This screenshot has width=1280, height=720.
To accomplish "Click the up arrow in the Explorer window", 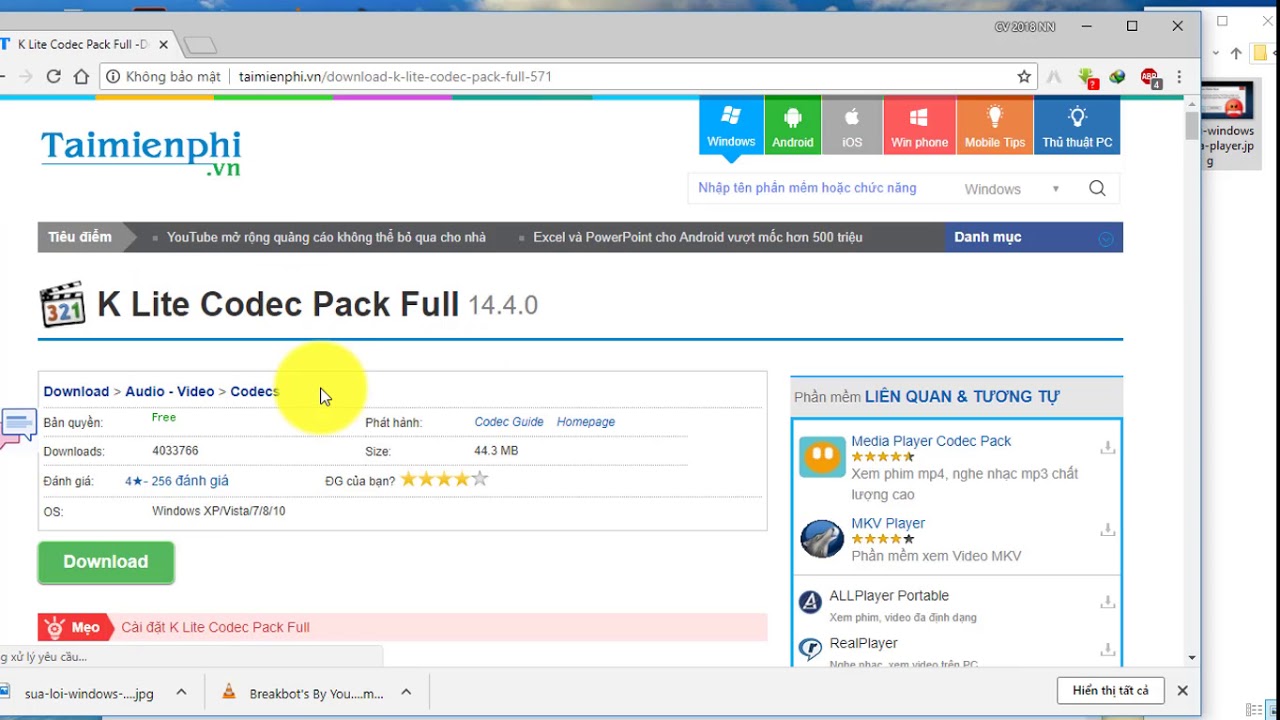I will (1236, 53).
